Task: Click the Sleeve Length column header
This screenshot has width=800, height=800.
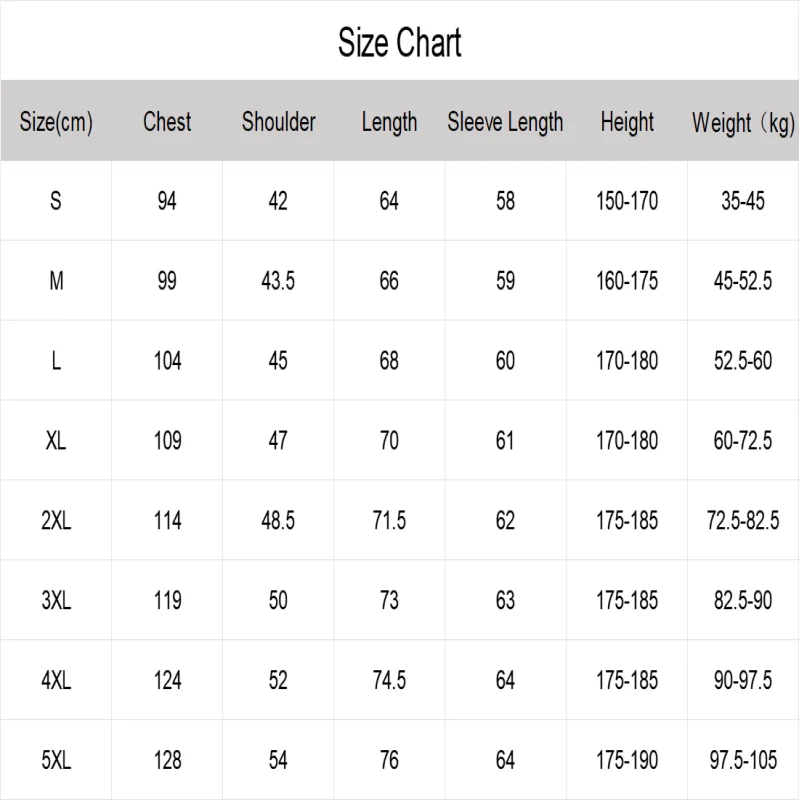Action: [505, 122]
